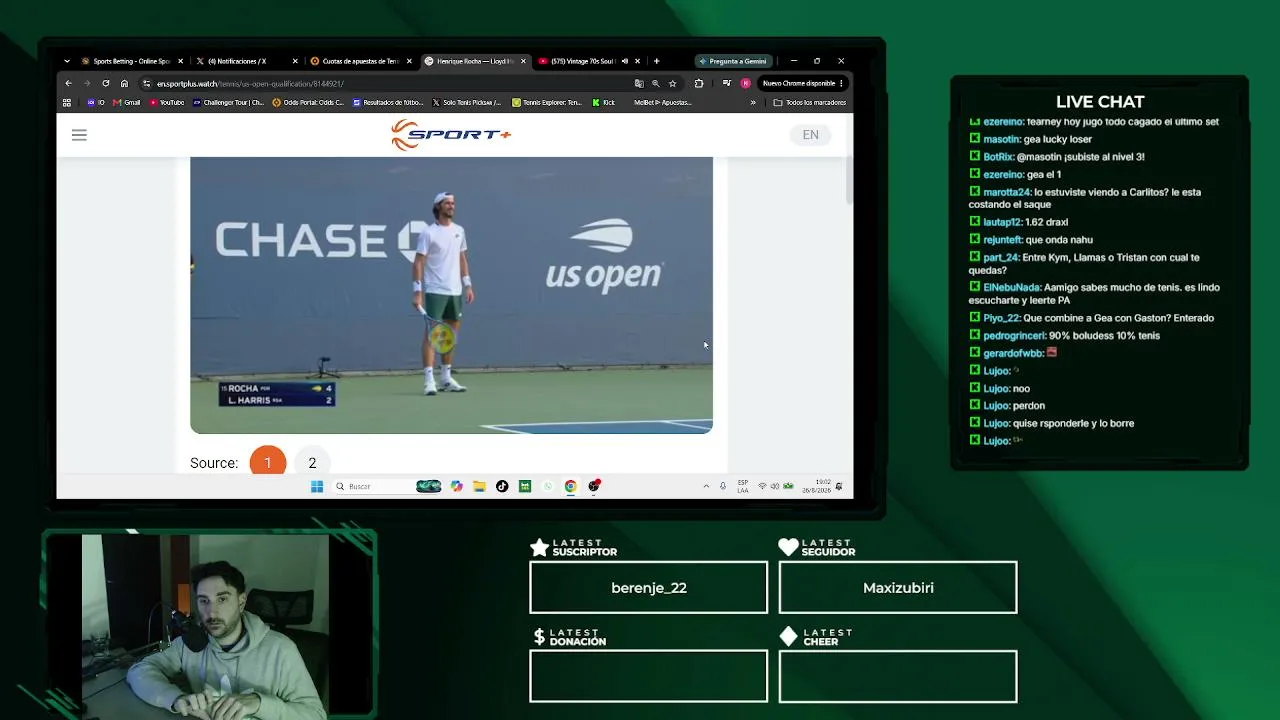
Task: Click the translate page icon
Action: [x=639, y=83]
